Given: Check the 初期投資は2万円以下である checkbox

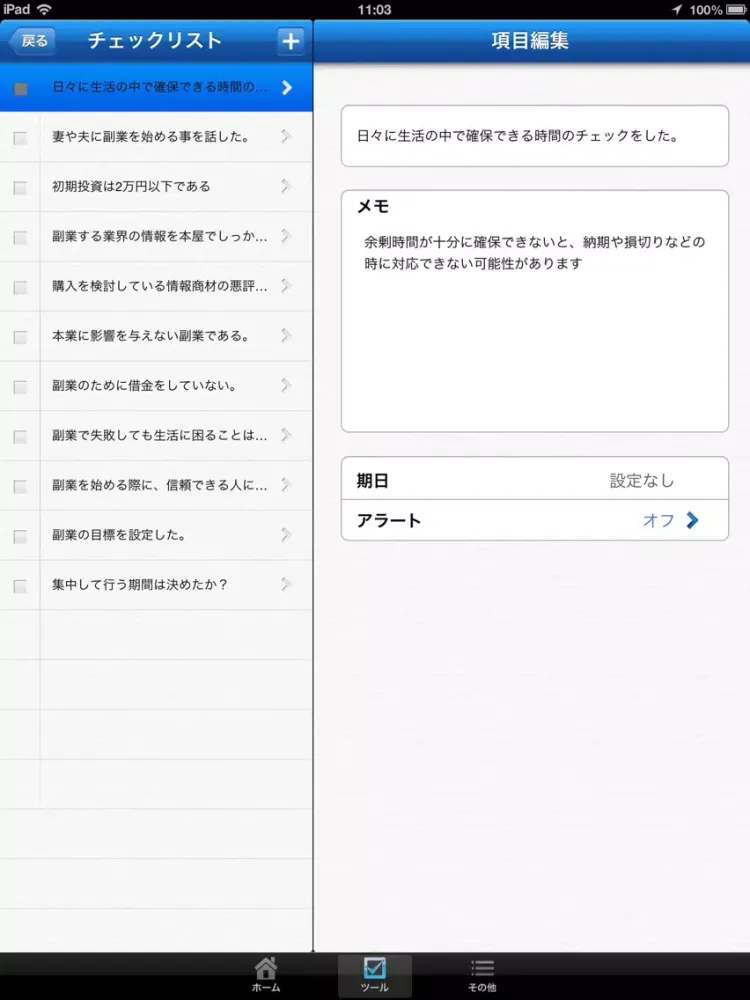Looking at the screenshot, I should [x=20, y=188].
